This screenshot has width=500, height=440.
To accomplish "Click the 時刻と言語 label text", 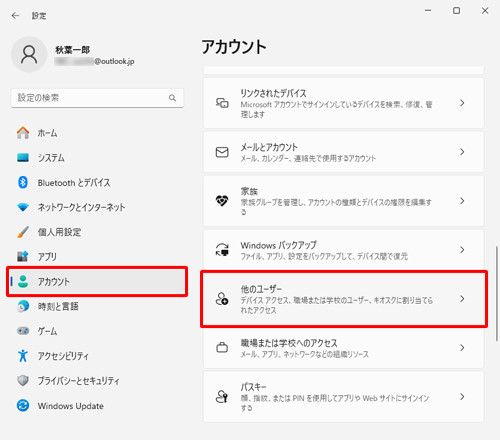I will click(x=58, y=306).
